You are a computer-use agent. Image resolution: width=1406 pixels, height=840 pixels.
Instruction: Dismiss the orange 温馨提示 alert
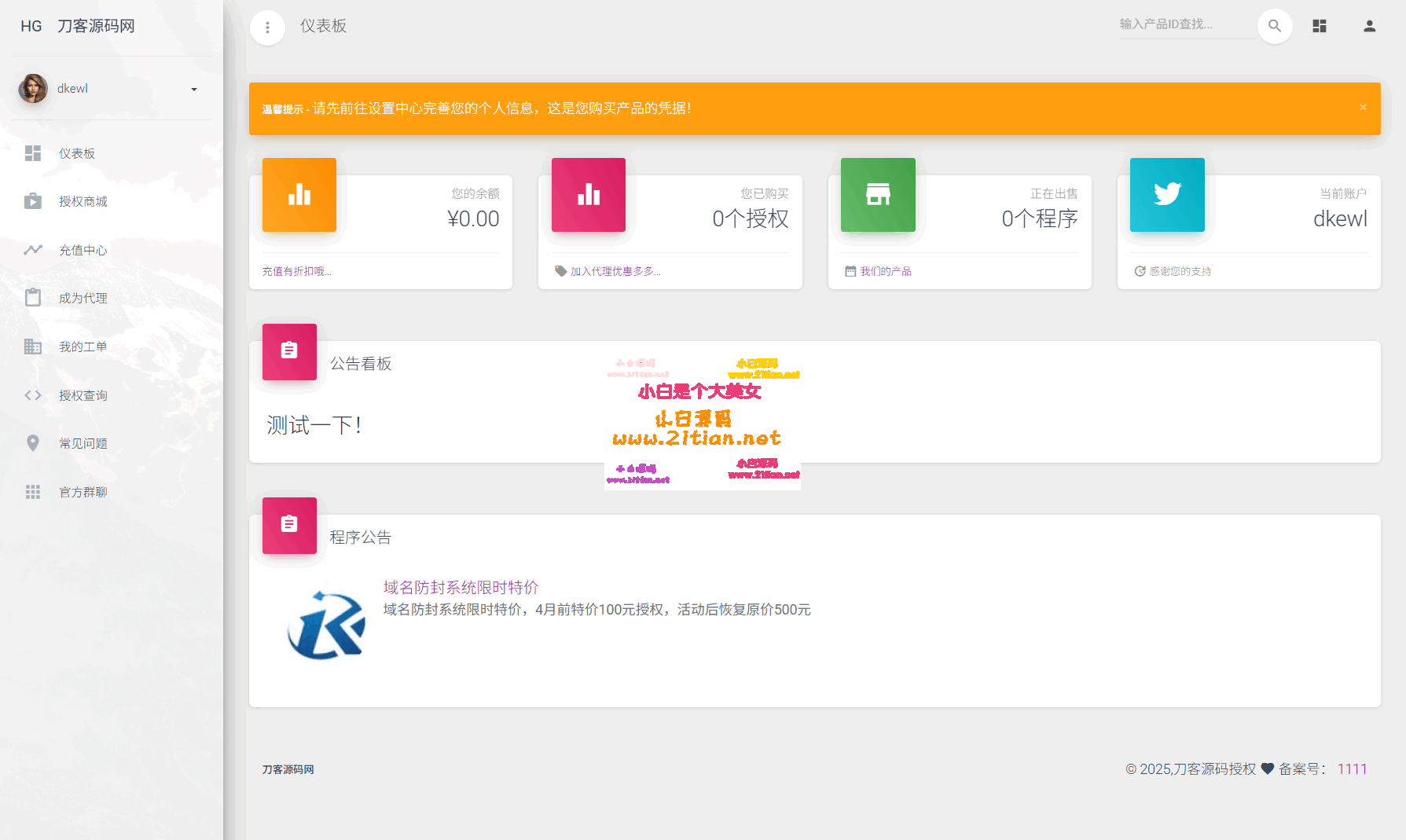pyautogui.click(x=1364, y=107)
